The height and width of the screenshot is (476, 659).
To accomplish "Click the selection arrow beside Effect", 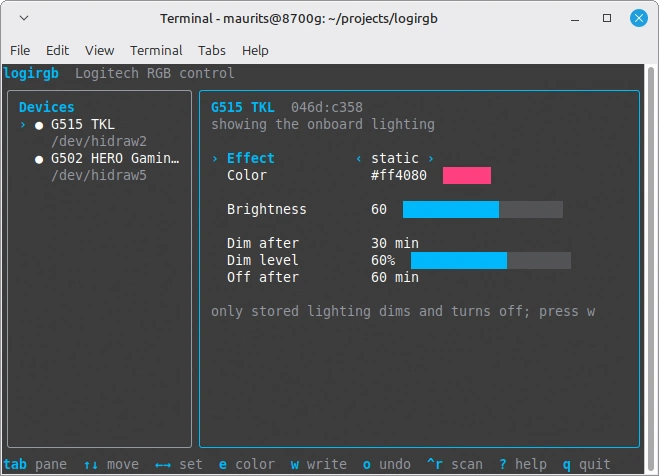I will click(x=215, y=158).
